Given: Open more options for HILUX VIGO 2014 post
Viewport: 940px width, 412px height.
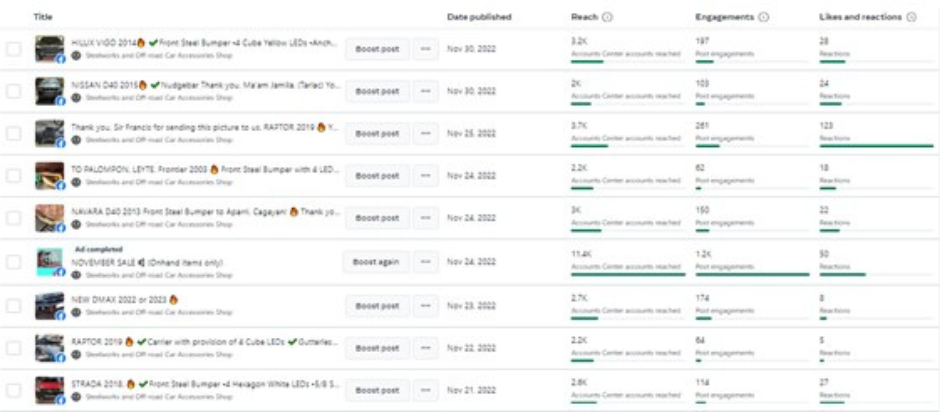Looking at the screenshot, I should pyautogui.click(x=425, y=49).
